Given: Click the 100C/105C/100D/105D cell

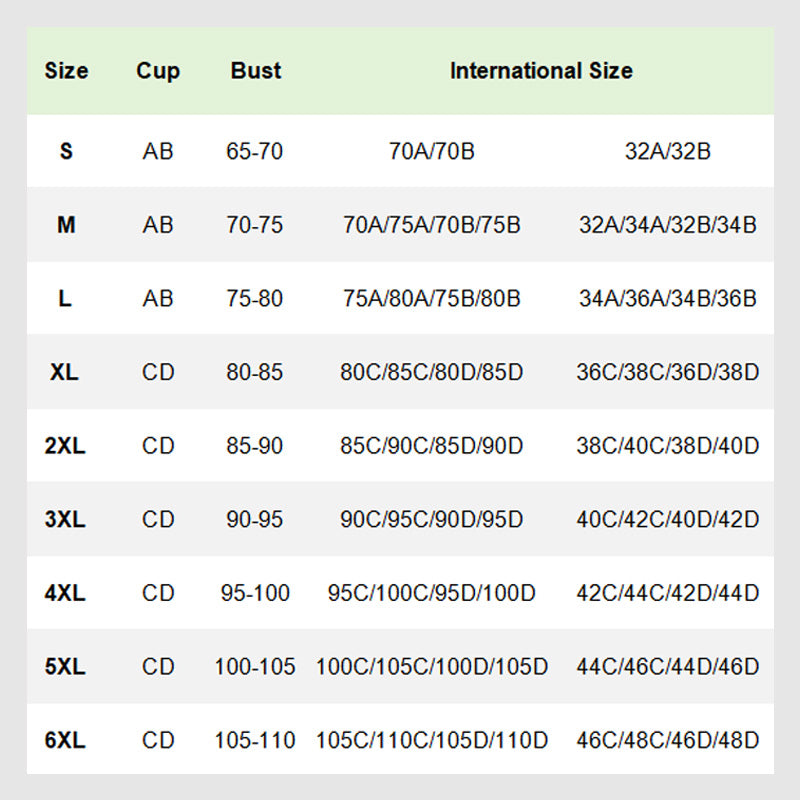Looking at the screenshot, I should tap(432, 667).
